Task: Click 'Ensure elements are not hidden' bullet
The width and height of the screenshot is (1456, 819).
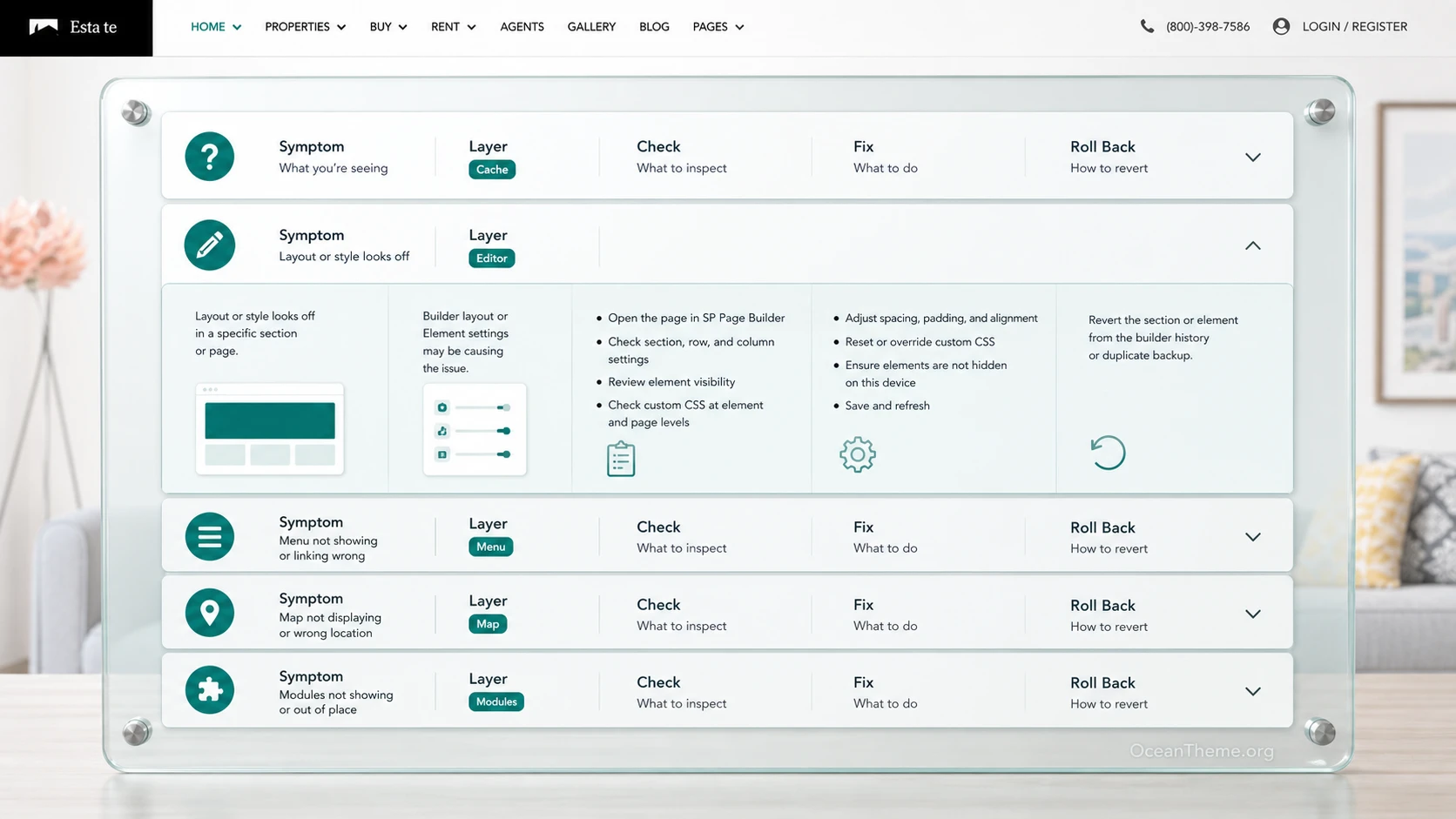Action: (x=926, y=374)
